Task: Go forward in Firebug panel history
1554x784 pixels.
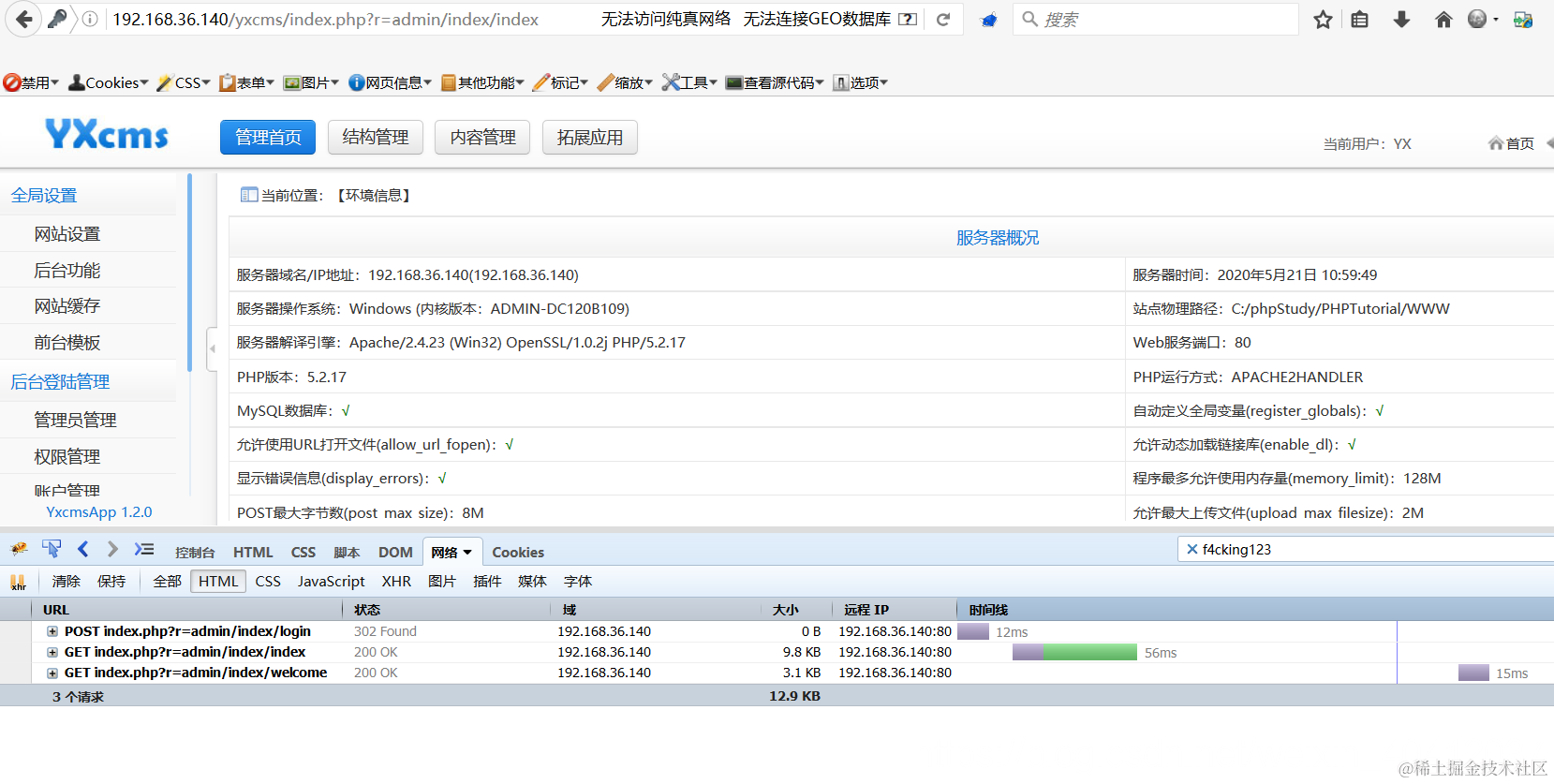Action: pos(112,550)
